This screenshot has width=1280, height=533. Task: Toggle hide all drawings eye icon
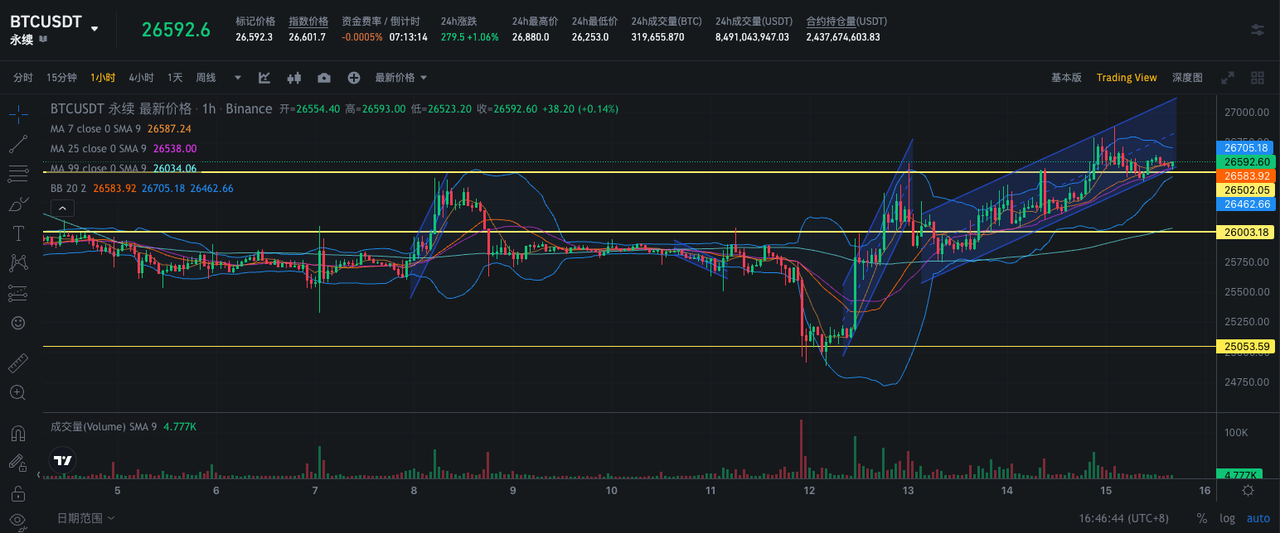[x=18, y=520]
